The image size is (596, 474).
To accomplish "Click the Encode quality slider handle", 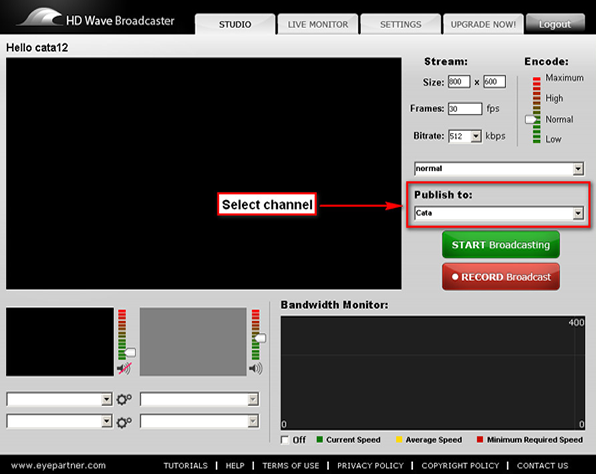I will coord(531,119).
